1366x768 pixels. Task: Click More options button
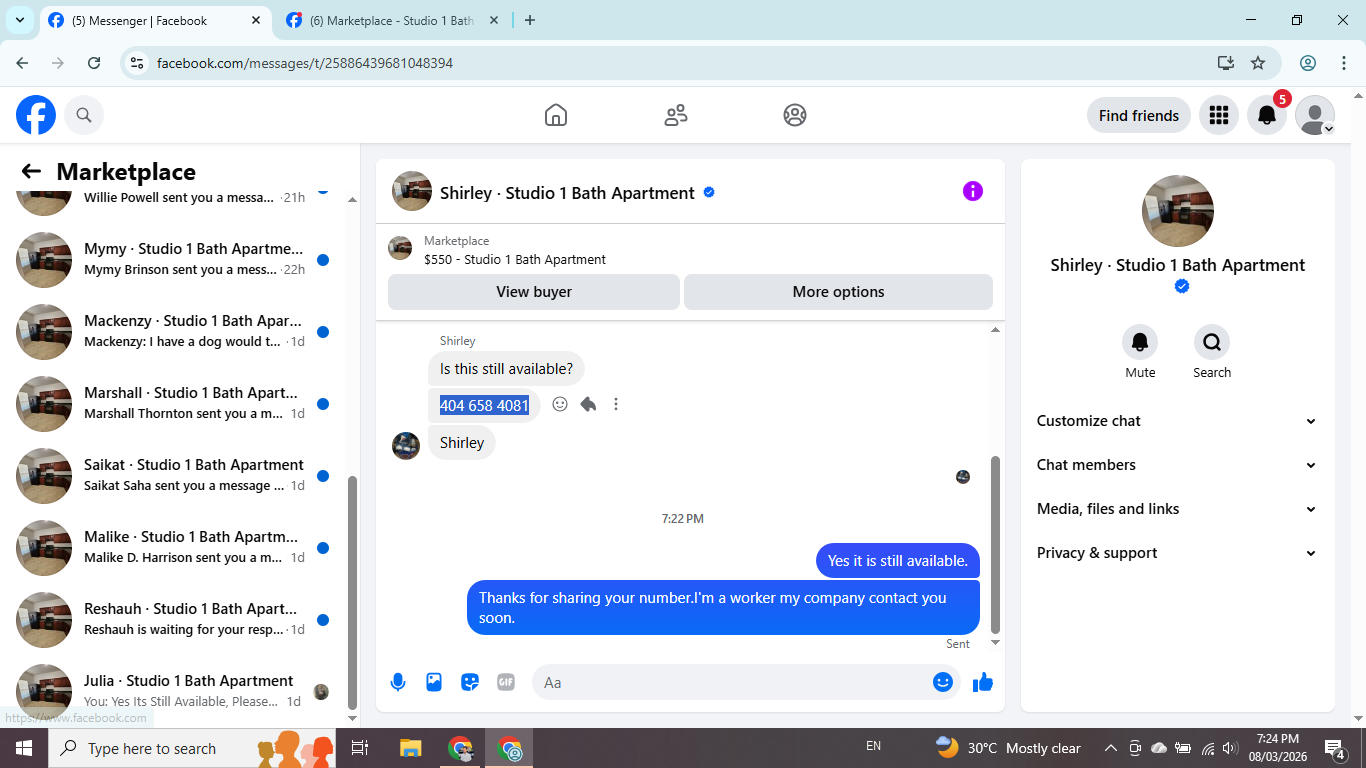coord(838,292)
